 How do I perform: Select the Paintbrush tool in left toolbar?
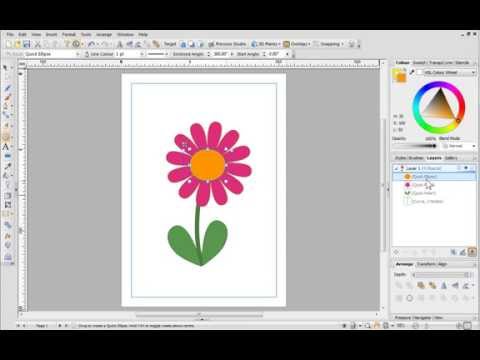pyautogui.click(x=7, y=98)
